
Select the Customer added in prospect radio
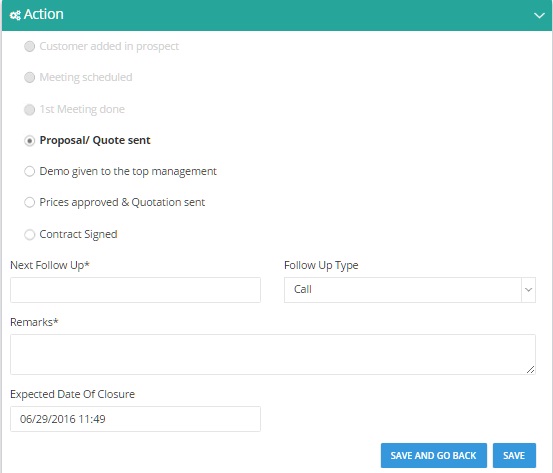tap(30, 46)
